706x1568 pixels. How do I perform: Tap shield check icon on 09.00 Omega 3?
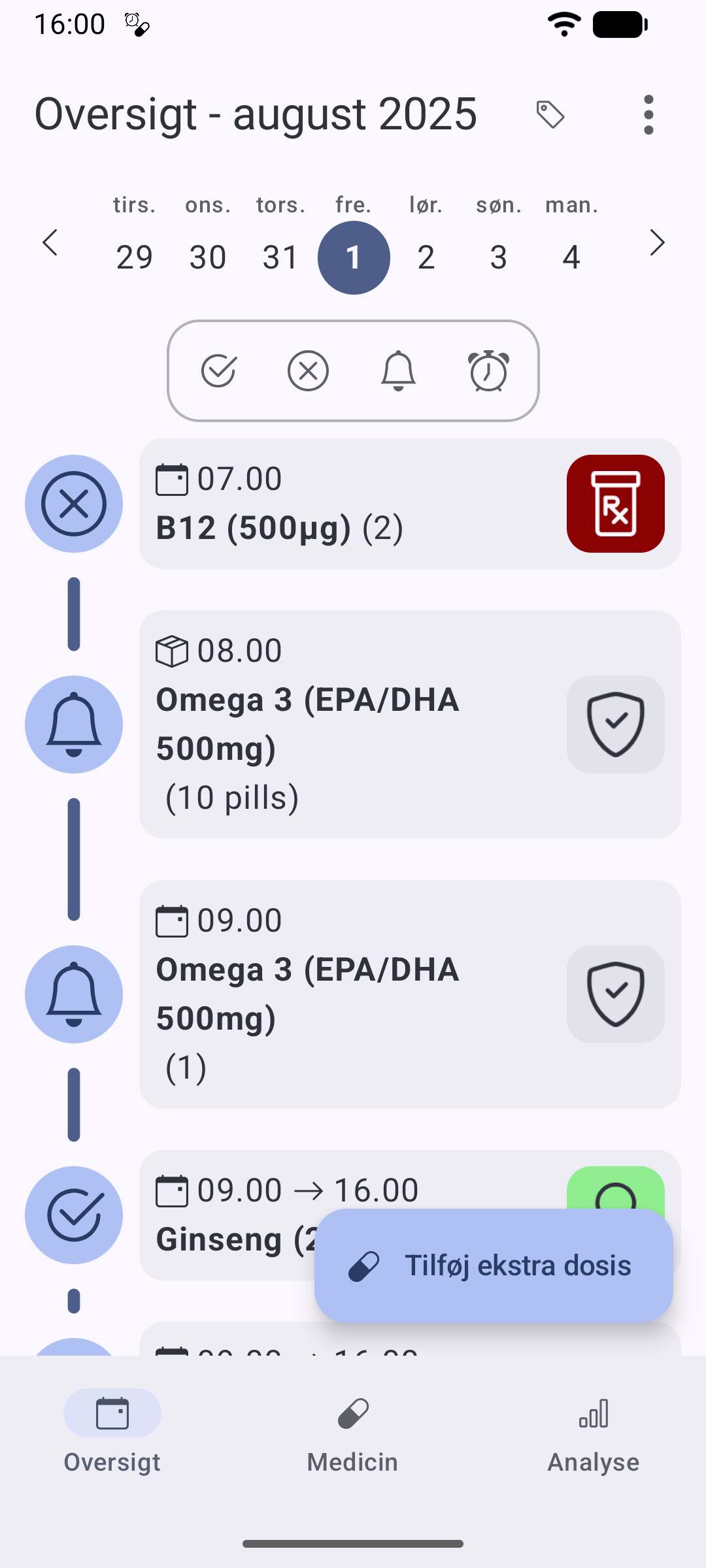pyautogui.click(x=616, y=994)
